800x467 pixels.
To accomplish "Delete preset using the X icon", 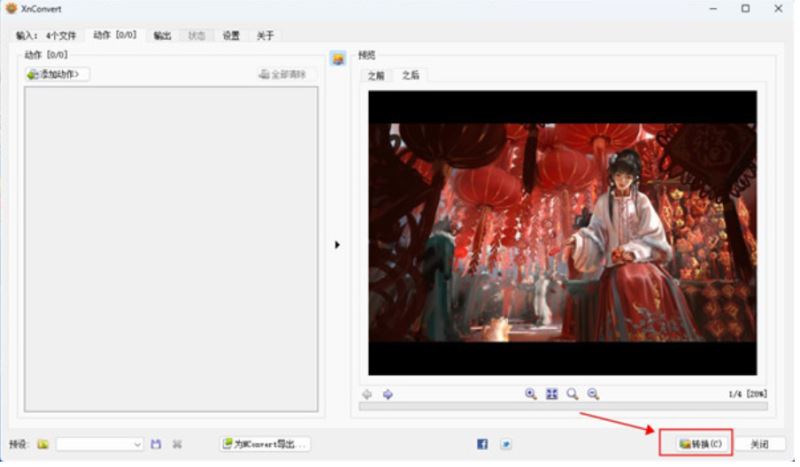I will 177,444.
